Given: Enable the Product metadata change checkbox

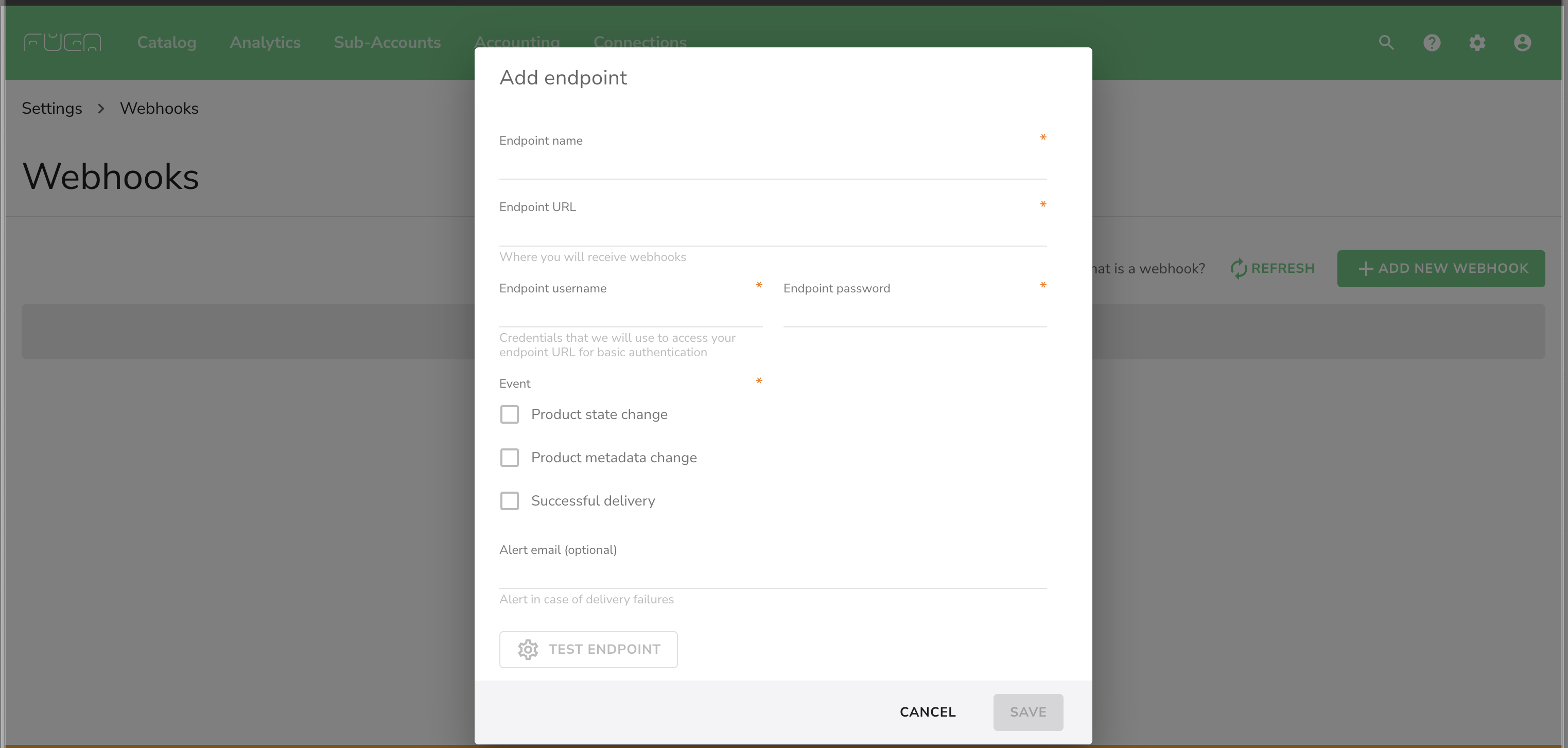Looking at the screenshot, I should [x=510, y=458].
